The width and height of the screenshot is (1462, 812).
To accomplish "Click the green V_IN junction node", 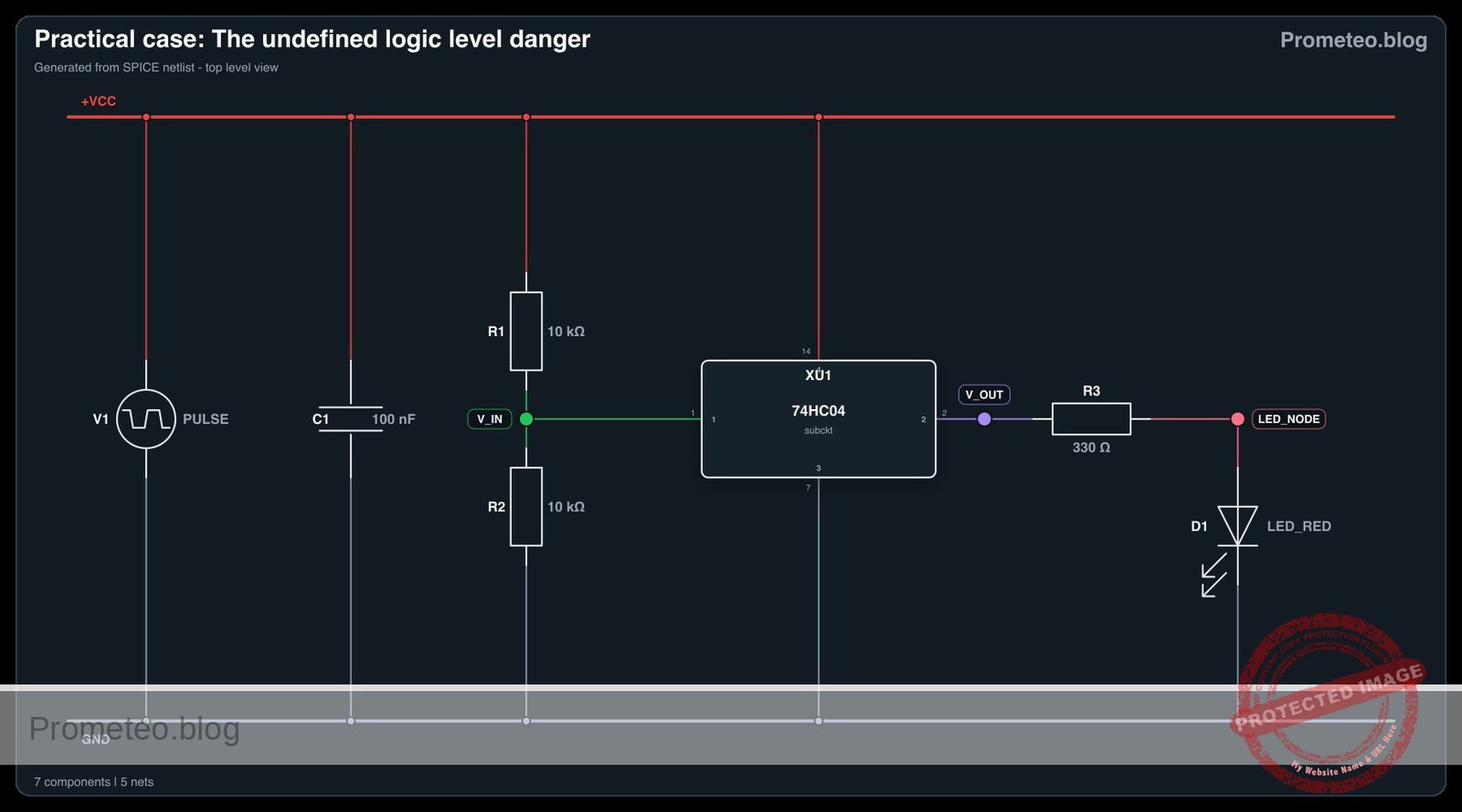I will (x=526, y=419).
